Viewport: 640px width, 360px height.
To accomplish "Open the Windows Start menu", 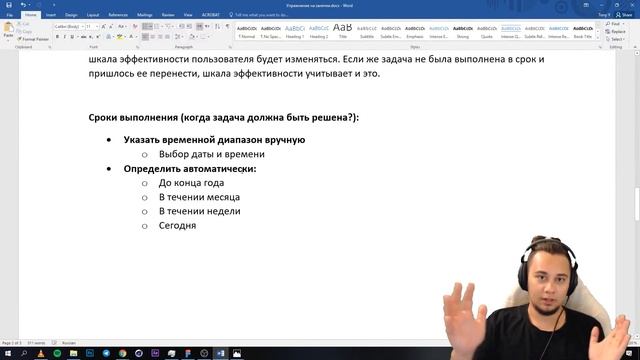I will 8,353.
